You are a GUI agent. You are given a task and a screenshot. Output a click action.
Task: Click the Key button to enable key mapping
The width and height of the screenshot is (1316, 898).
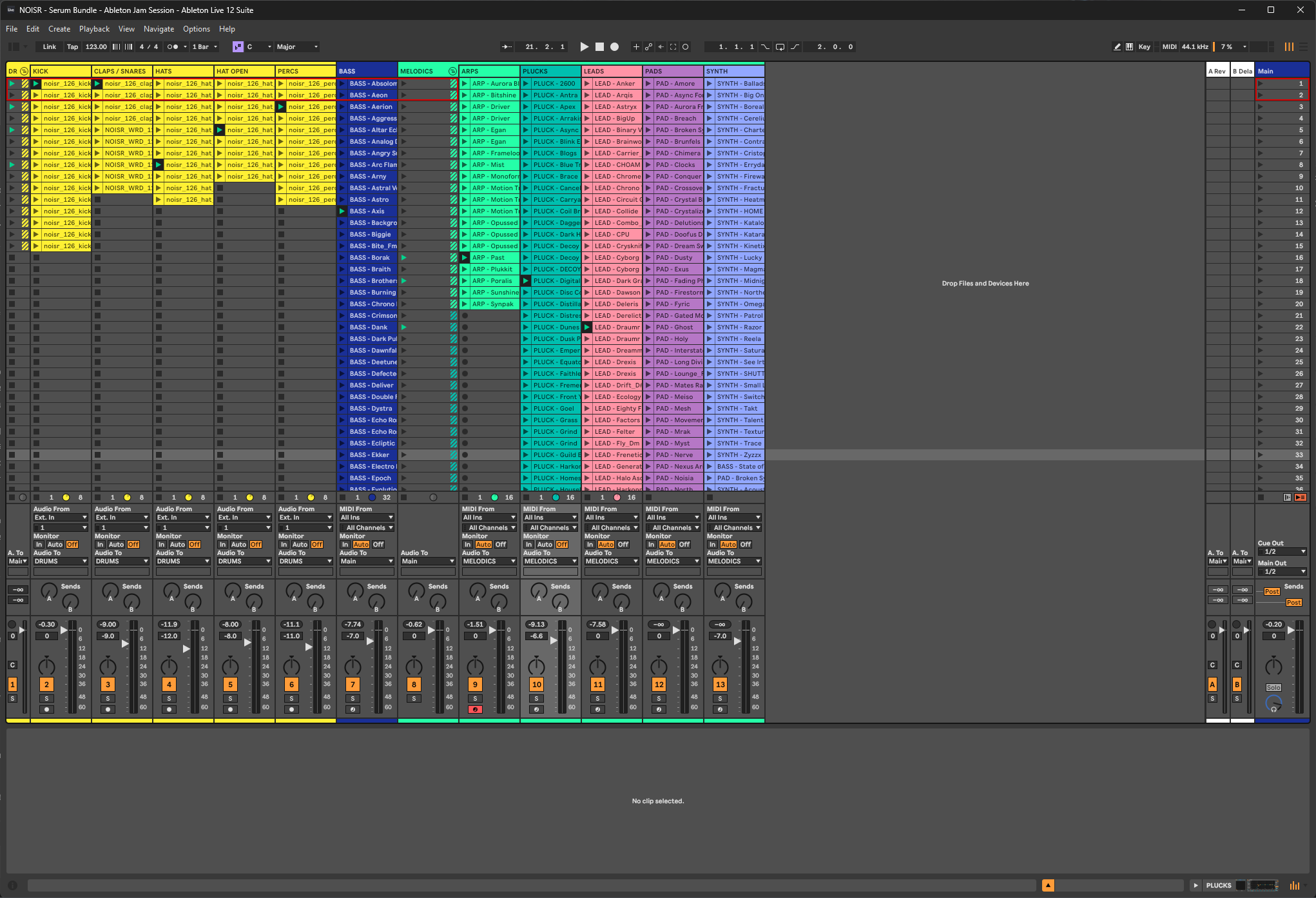1144,46
